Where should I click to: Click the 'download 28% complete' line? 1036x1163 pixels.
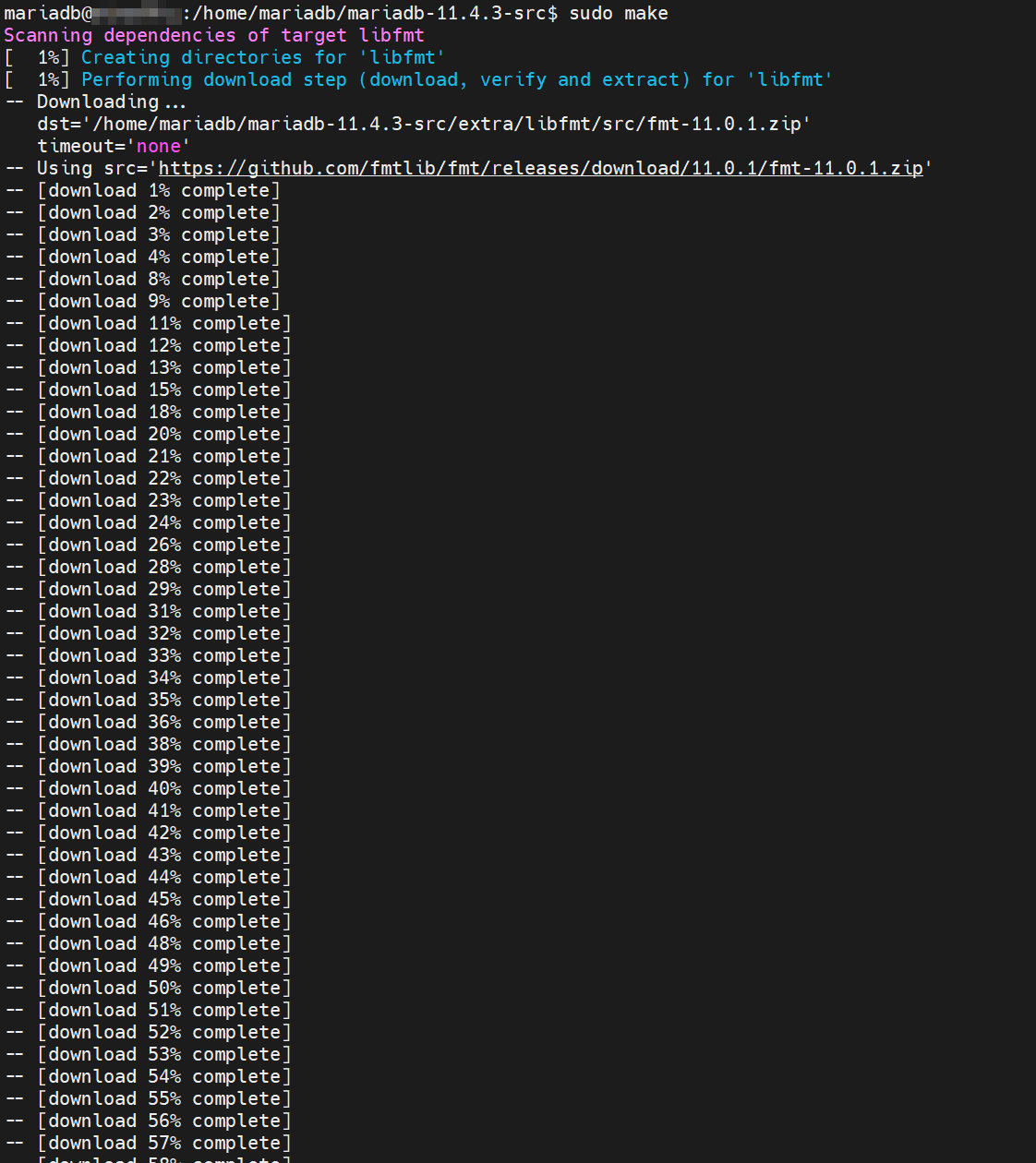(149, 568)
